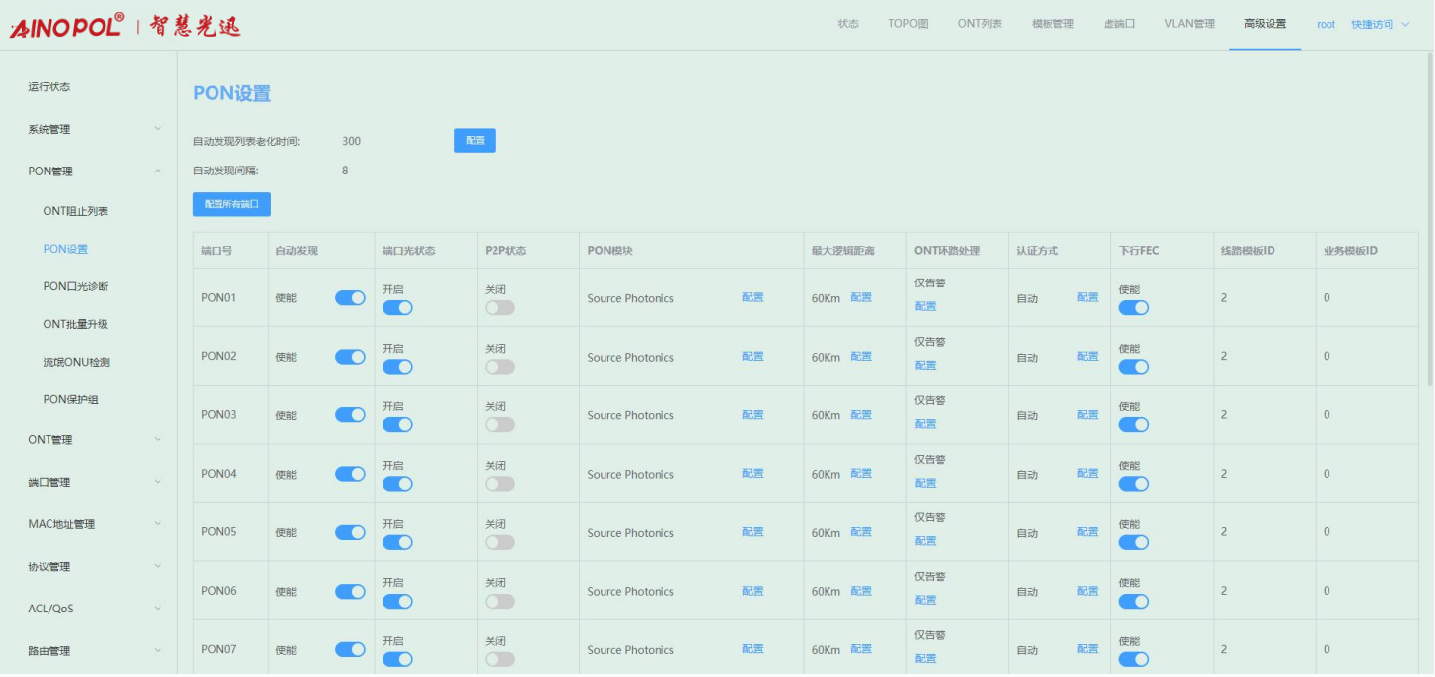The width and height of the screenshot is (1435, 677).
Task: Click the vertical page scrollbar
Action: (x=1429, y=220)
